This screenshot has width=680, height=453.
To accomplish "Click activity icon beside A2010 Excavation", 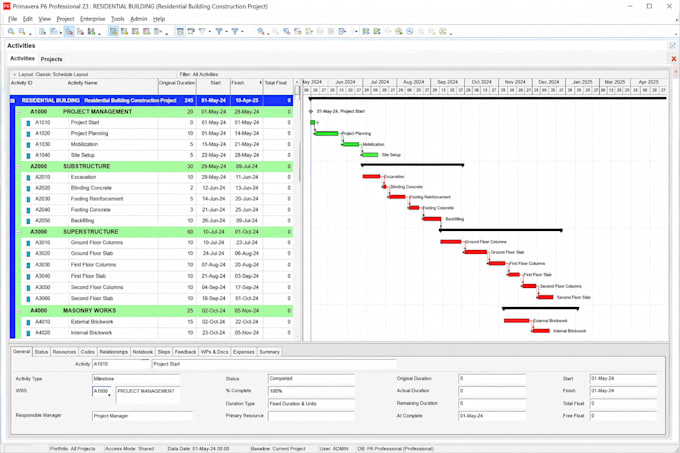I will point(28,178).
